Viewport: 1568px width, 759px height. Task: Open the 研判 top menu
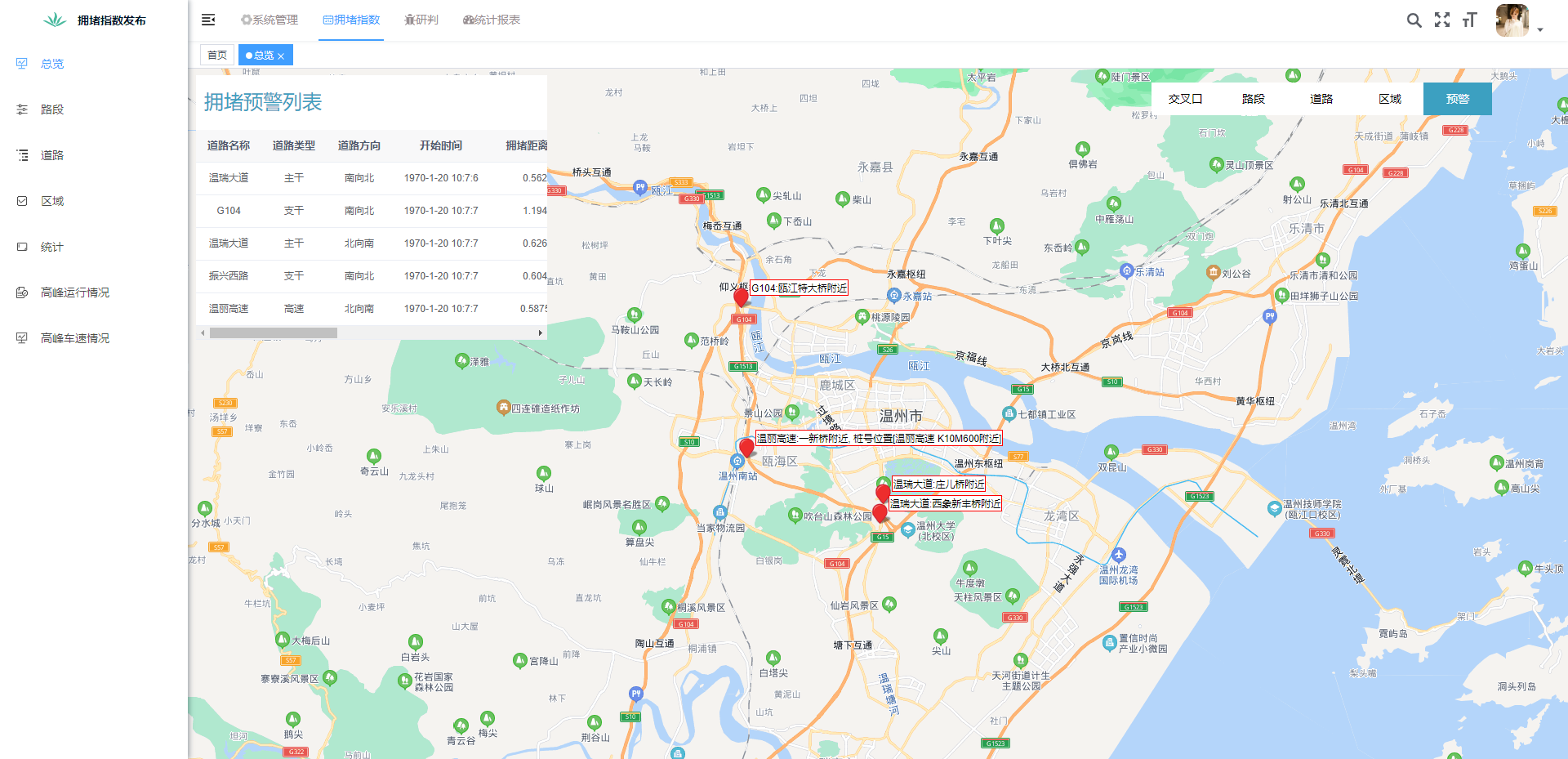pyautogui.click(x=421, y=20)
